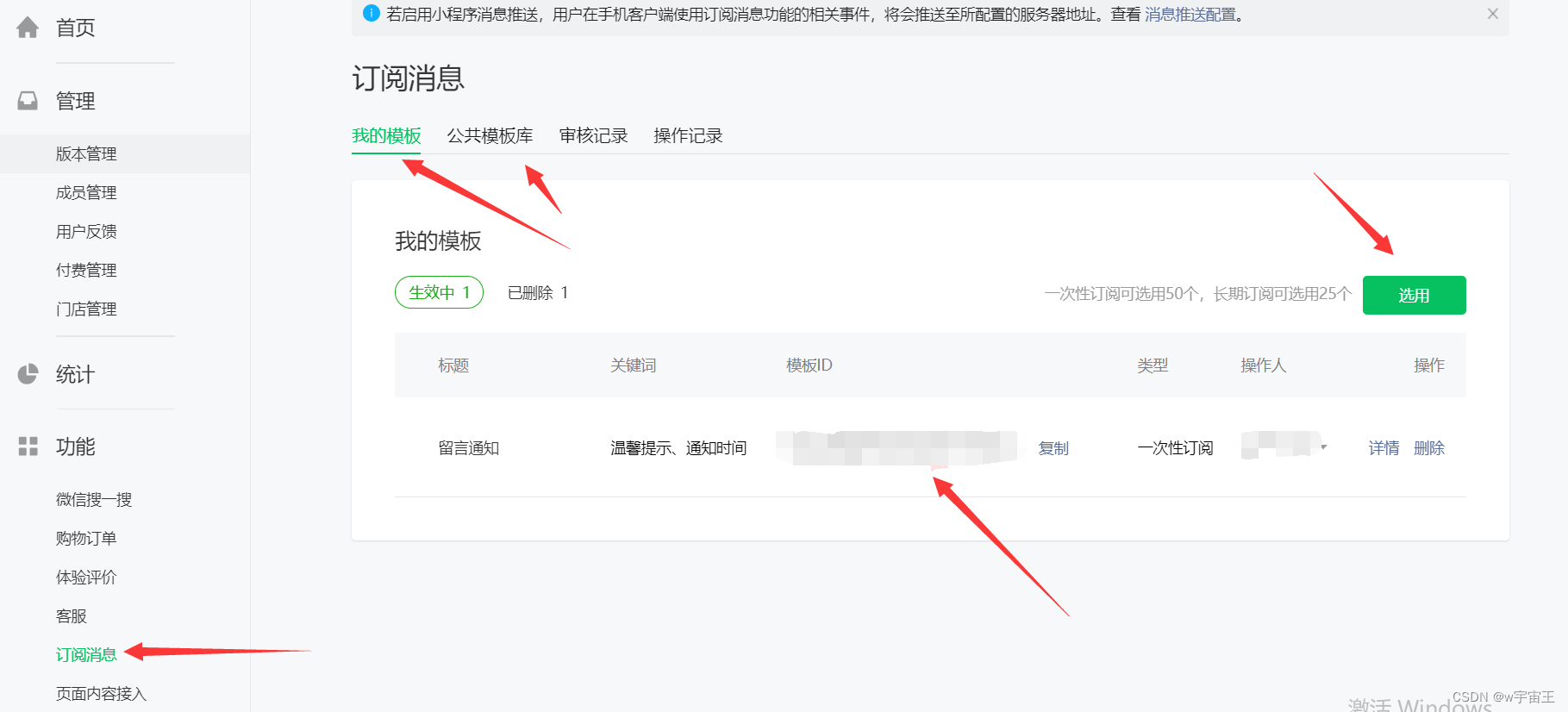Click 删除 for 留言通知 template
Viewport: 1568px width, 712px height.
1429,448
